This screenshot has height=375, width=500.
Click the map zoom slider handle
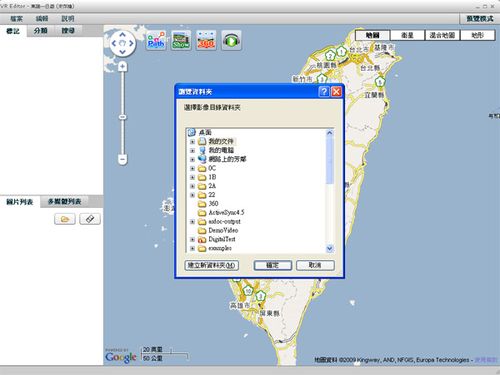pos(122,117)
